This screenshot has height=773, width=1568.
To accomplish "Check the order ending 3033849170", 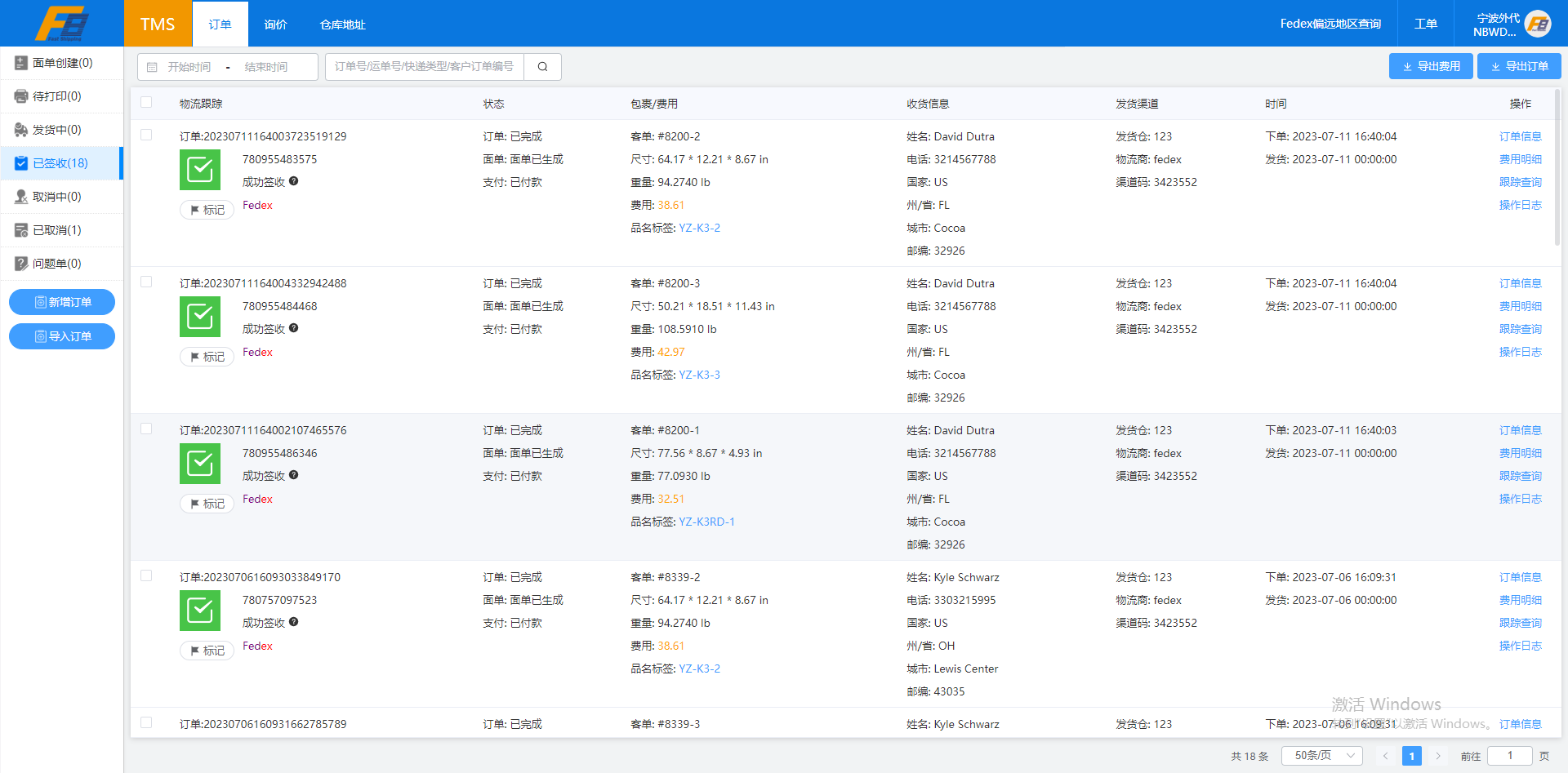I will 146,575.
